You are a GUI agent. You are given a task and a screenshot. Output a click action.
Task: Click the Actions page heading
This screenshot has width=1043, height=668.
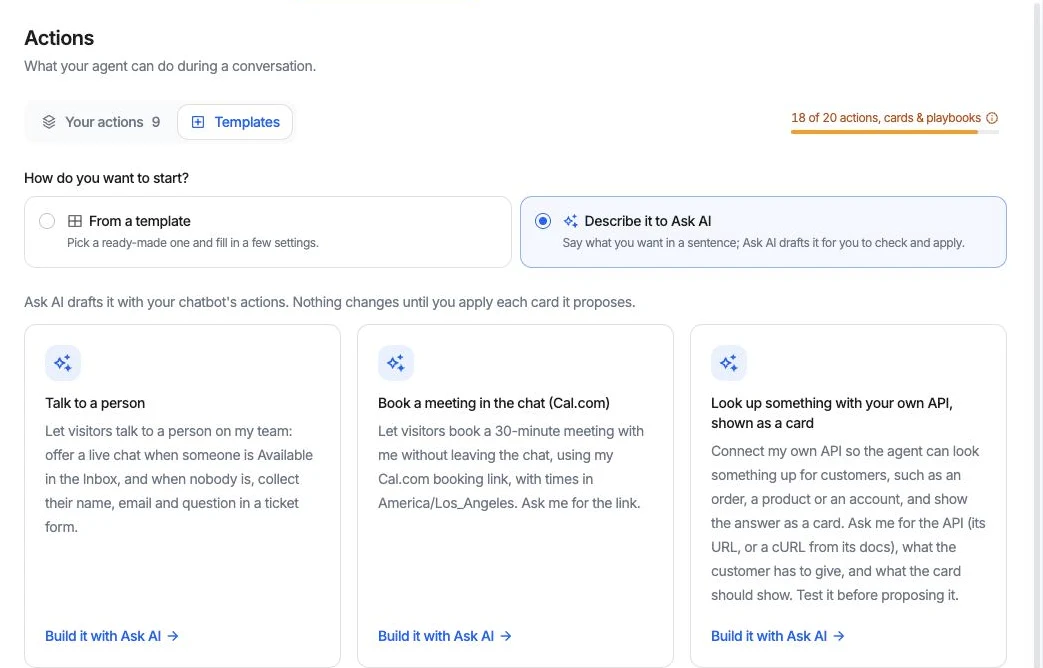59,38
